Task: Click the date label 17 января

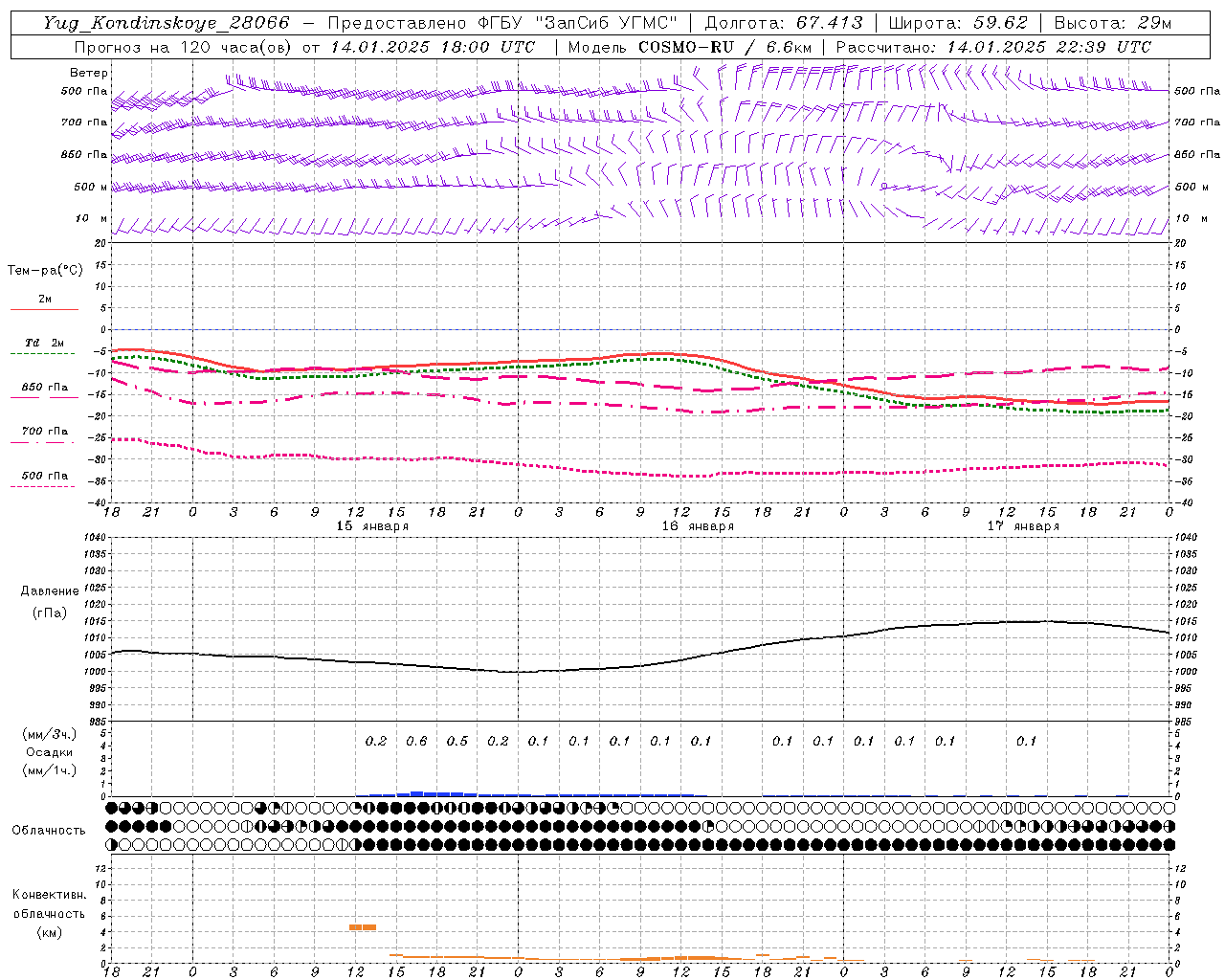Action: tap(1023, 526)
